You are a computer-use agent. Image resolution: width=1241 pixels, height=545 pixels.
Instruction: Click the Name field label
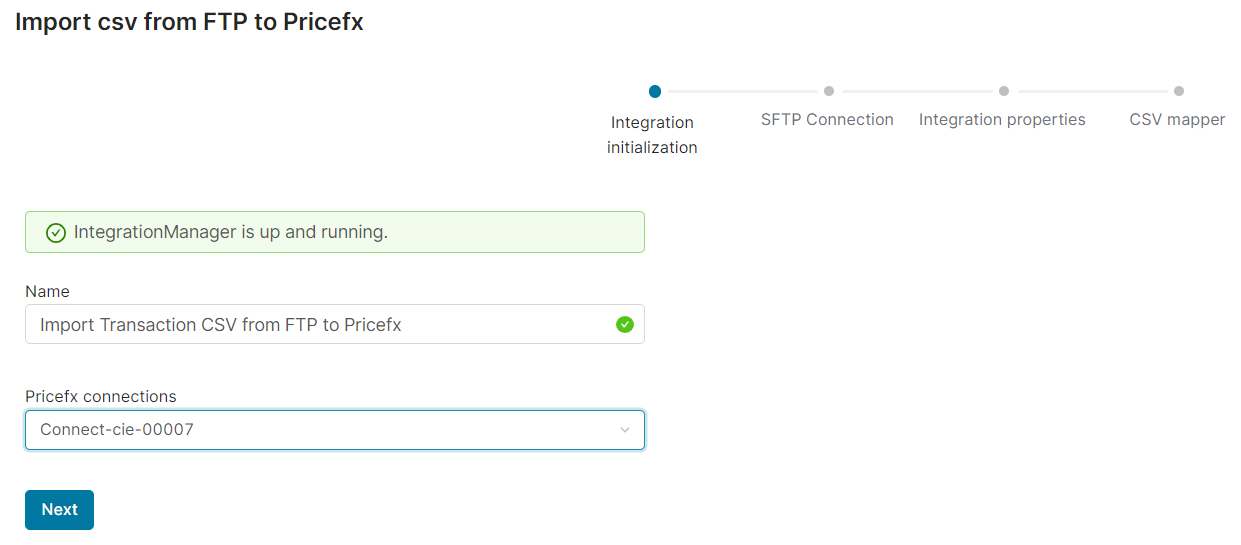[x=47, y=291]
